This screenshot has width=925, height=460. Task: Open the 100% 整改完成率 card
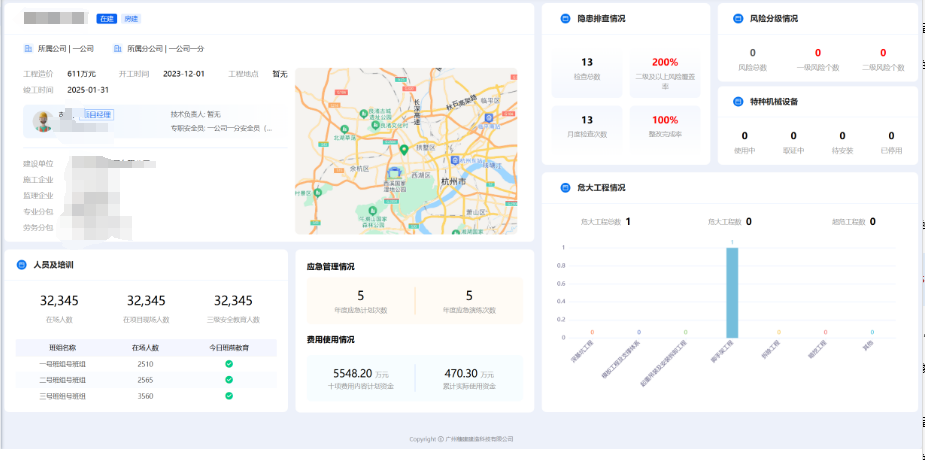(665, 125)
